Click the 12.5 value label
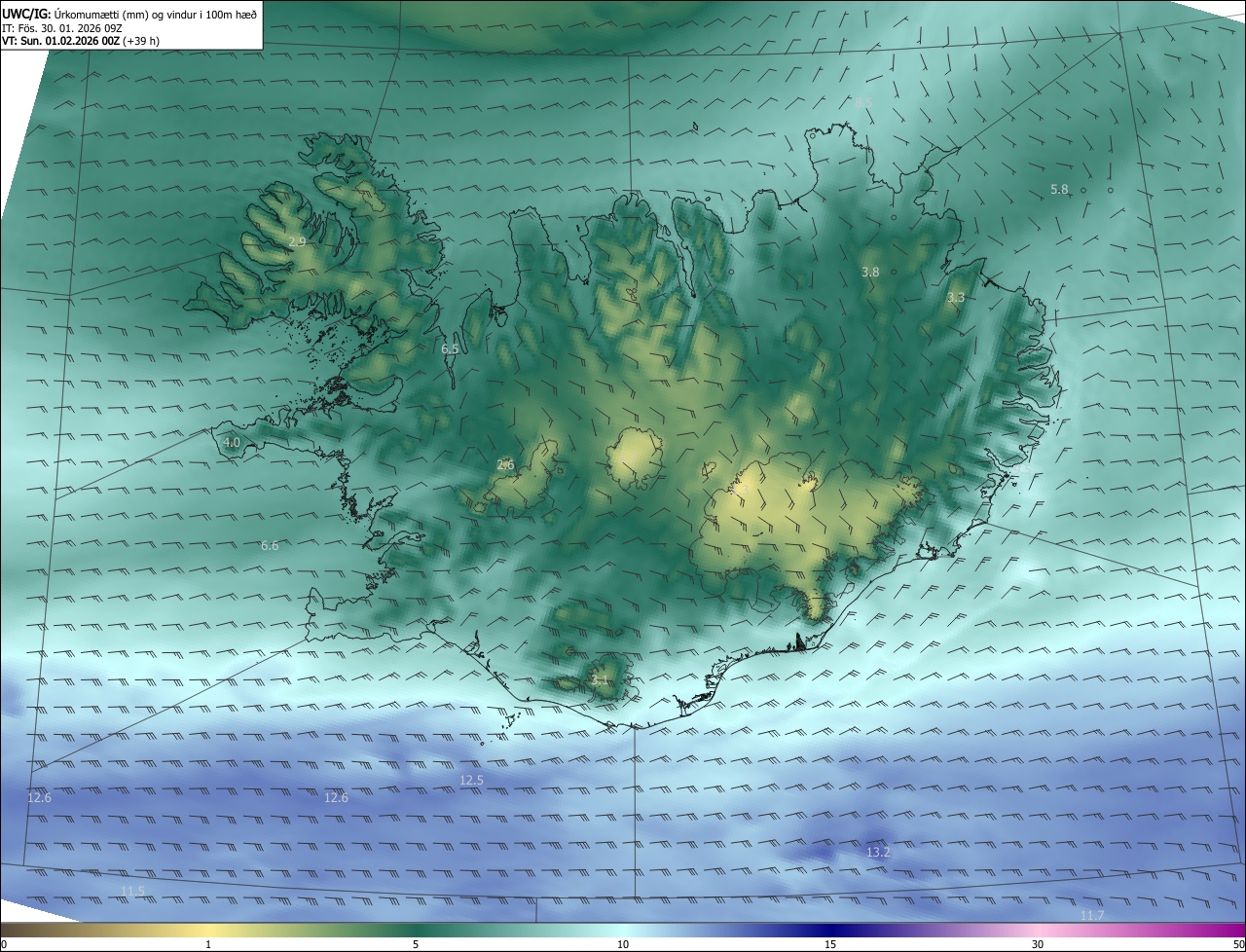Screen dimensions: 1246x952 point(471,781)
